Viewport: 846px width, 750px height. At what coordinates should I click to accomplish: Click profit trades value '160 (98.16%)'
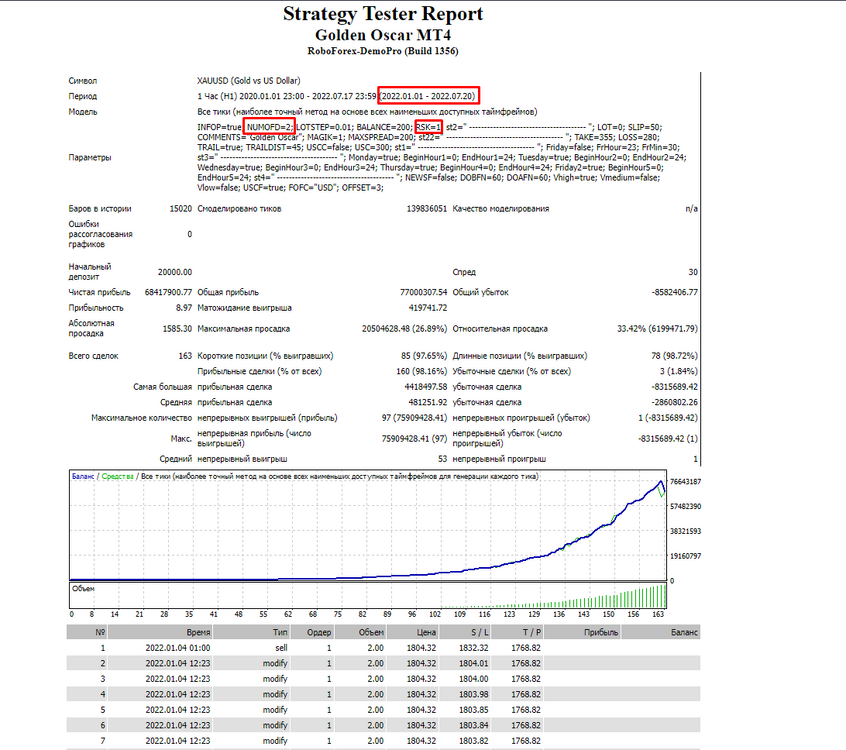tap(422, 371)
